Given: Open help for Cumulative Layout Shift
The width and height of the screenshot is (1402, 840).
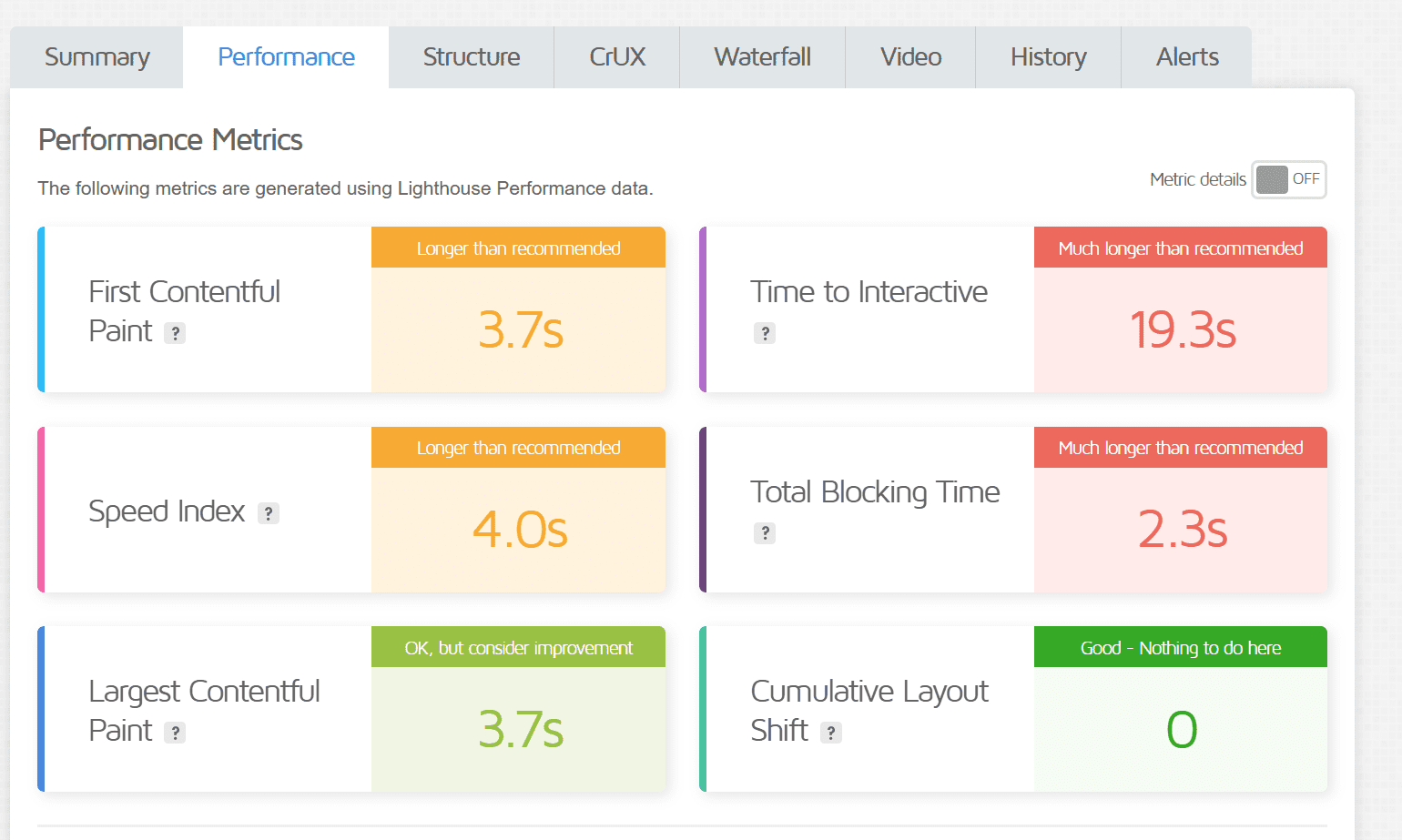Looking at the screenshot, I should 829,732.
